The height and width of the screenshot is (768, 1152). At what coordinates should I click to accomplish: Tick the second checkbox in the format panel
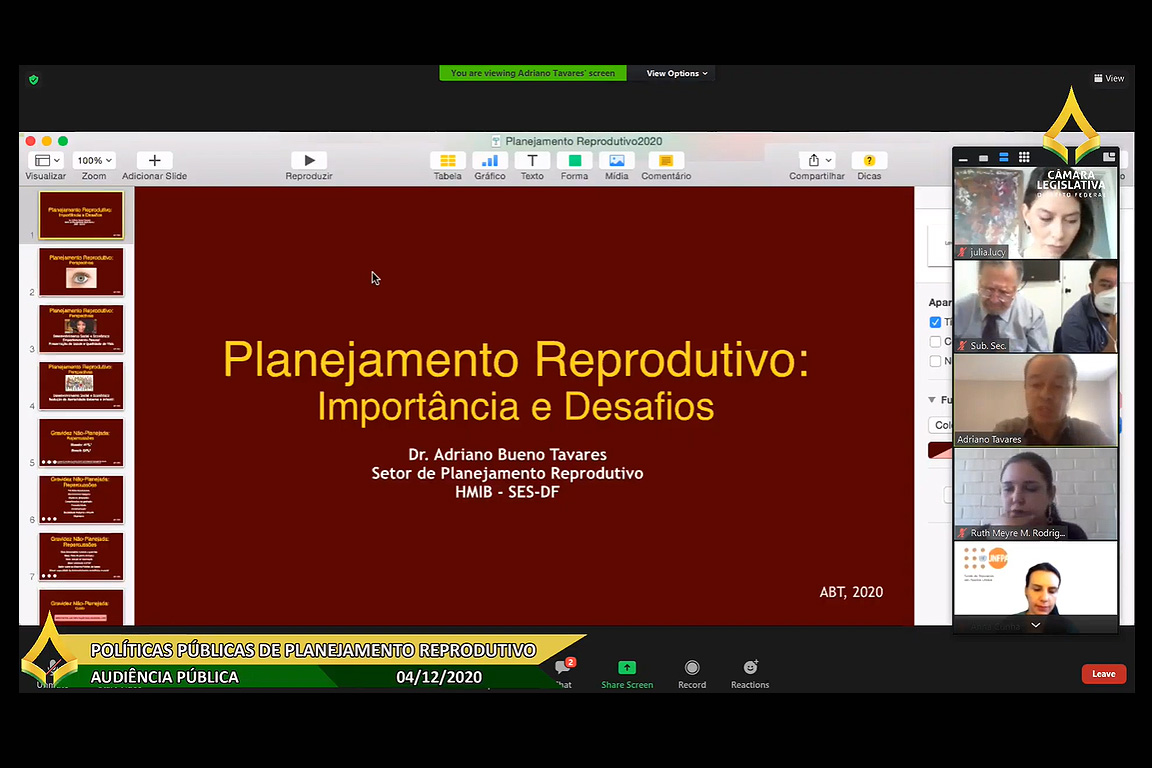936,342
